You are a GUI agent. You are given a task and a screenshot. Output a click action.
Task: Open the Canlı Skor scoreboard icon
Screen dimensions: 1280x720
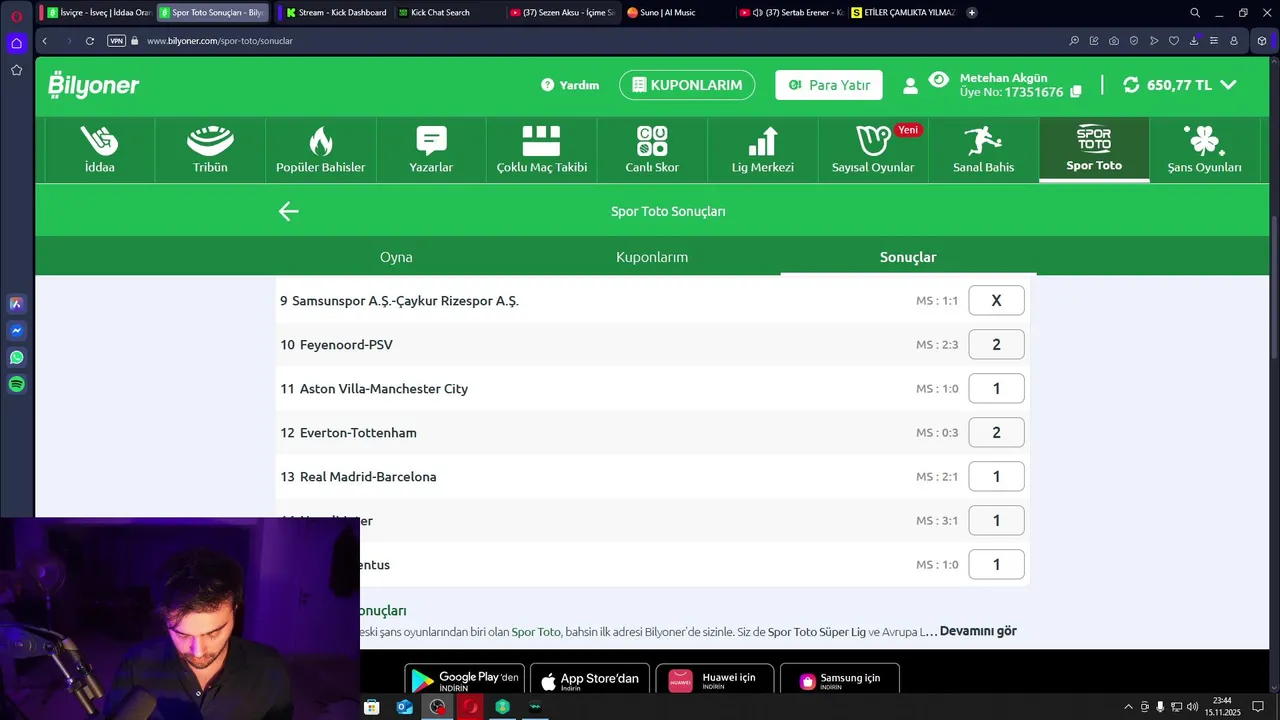[x=652, y=141]
